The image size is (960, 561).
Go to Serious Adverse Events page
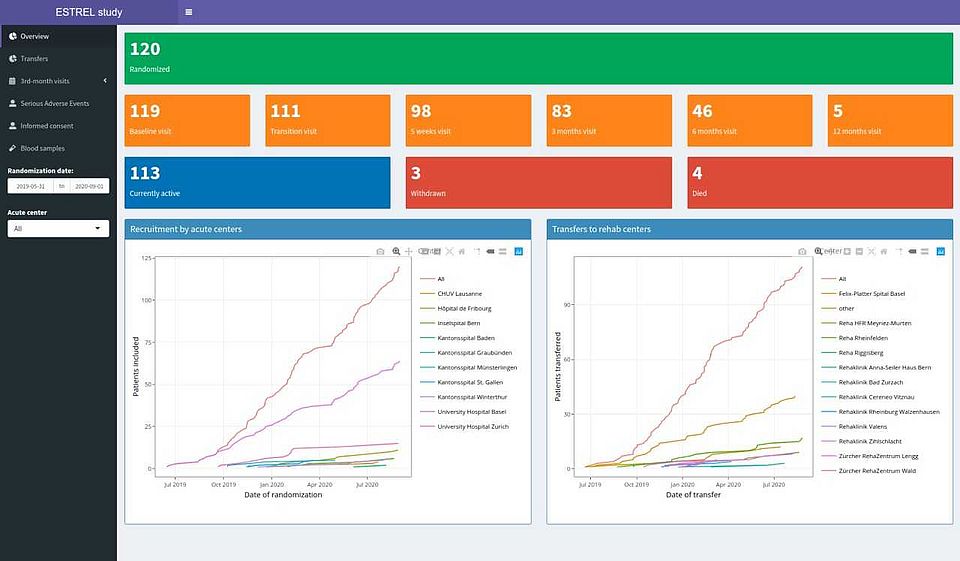click(x=54, y=103)
